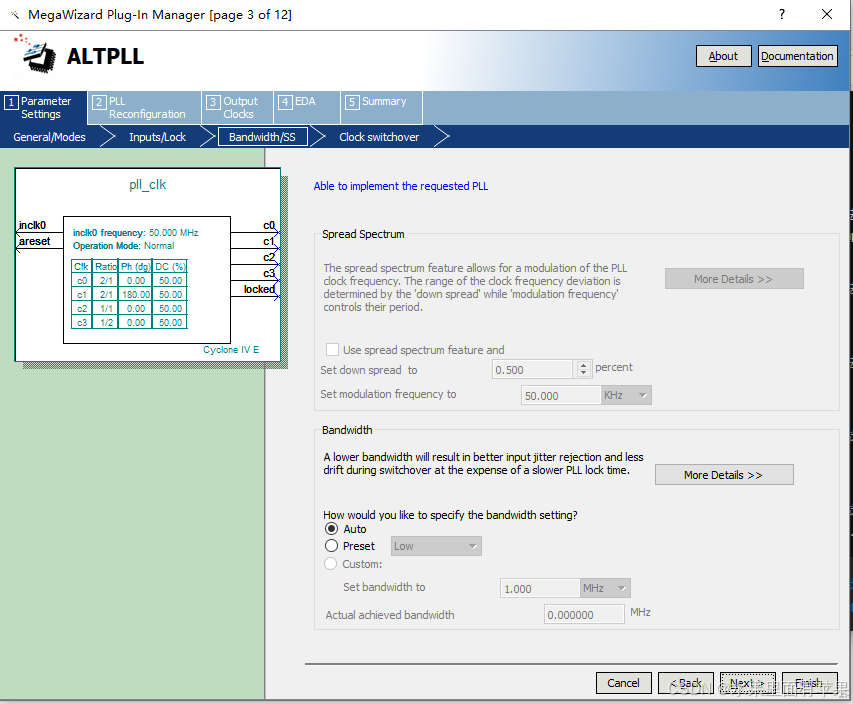Click the Finish button
The height and width of the screenshot is (704, 853).
809,683
